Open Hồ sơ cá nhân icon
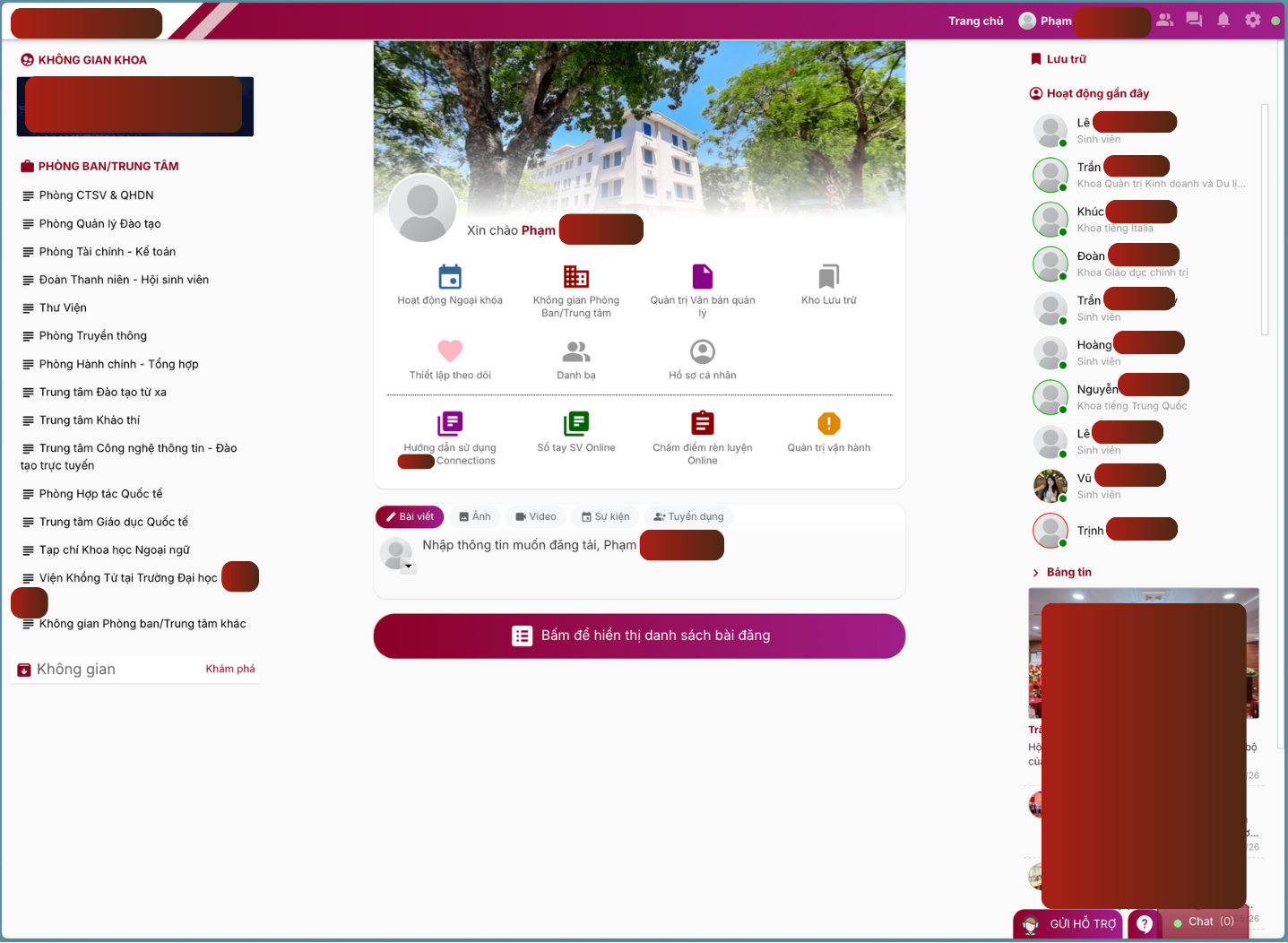Screen dimensions: 1288x943 [703, 351]
